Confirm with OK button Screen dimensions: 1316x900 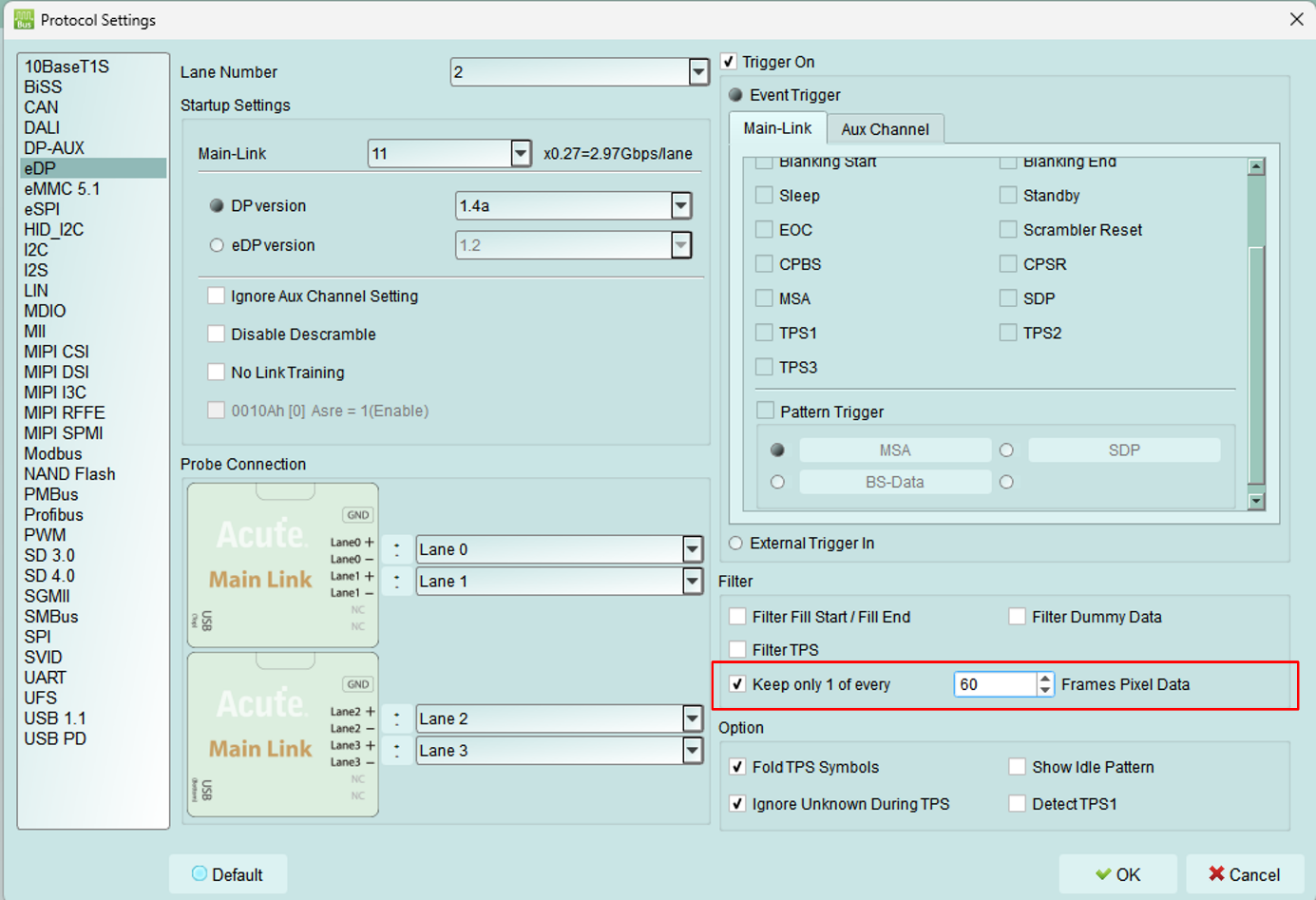[x=1117, y=874]
